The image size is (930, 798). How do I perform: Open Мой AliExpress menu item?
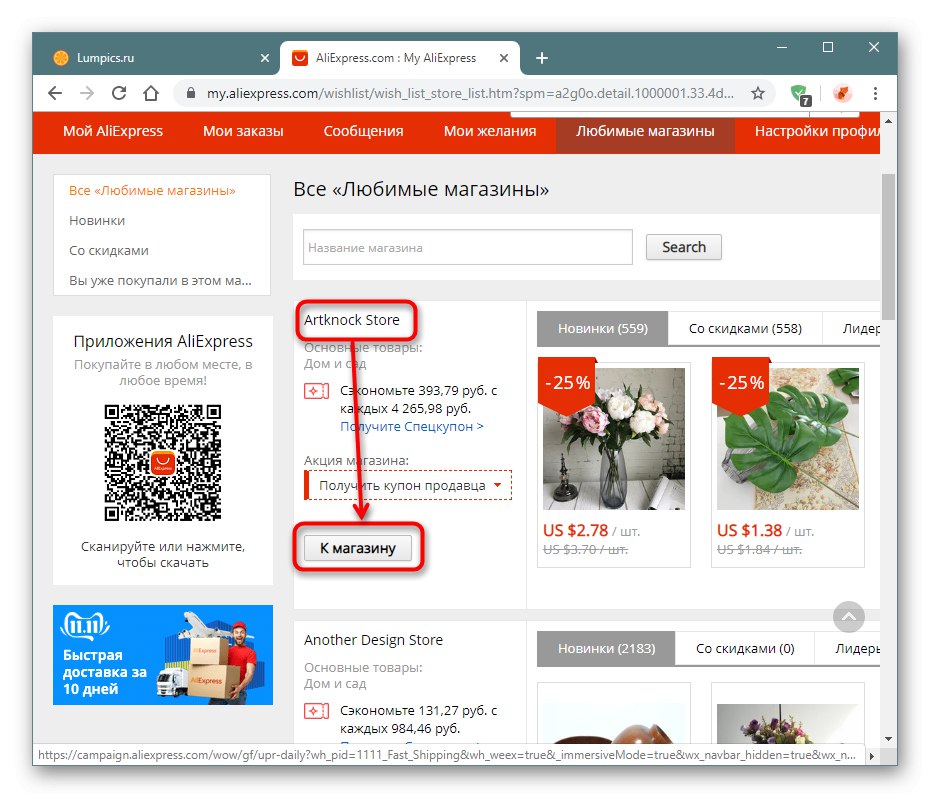click(x=113, y=131)
